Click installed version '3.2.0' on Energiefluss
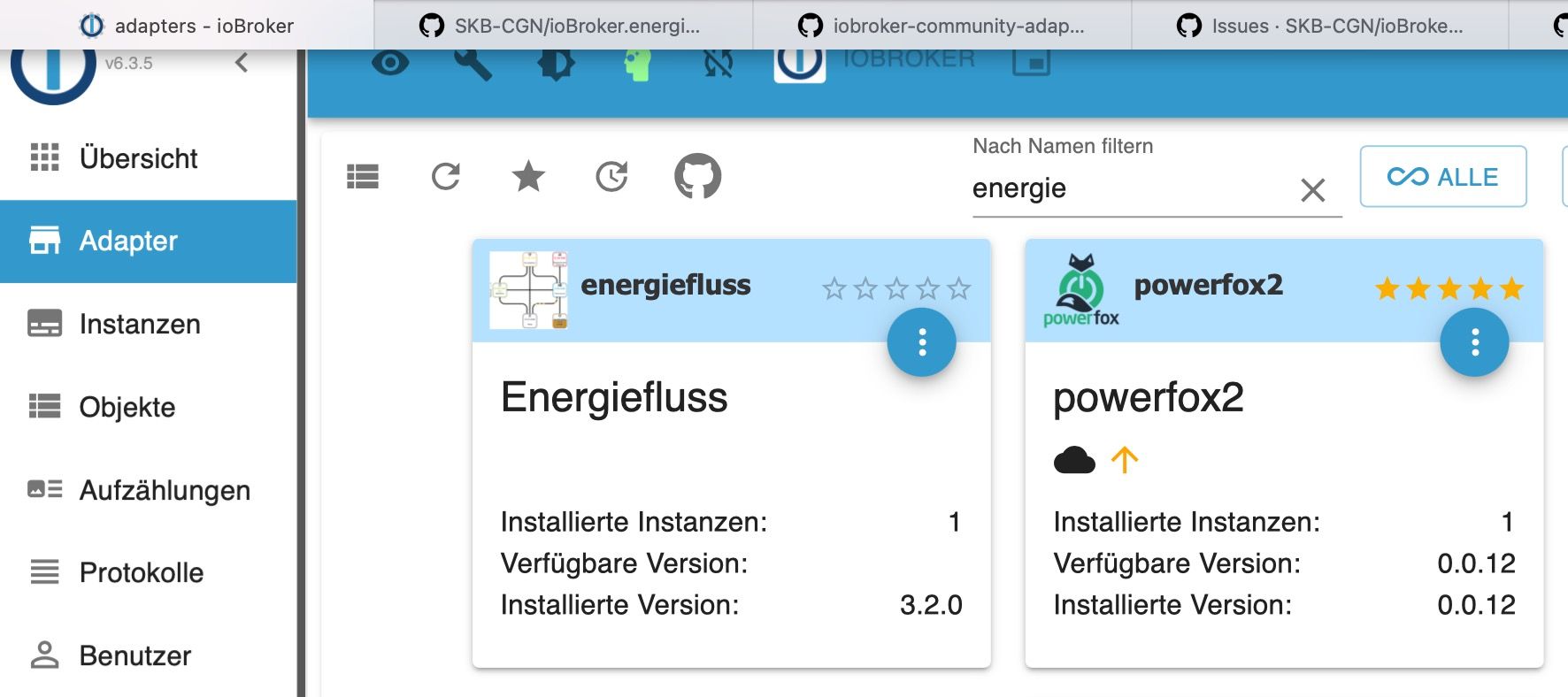1568x697 pixels. [931, 605]
